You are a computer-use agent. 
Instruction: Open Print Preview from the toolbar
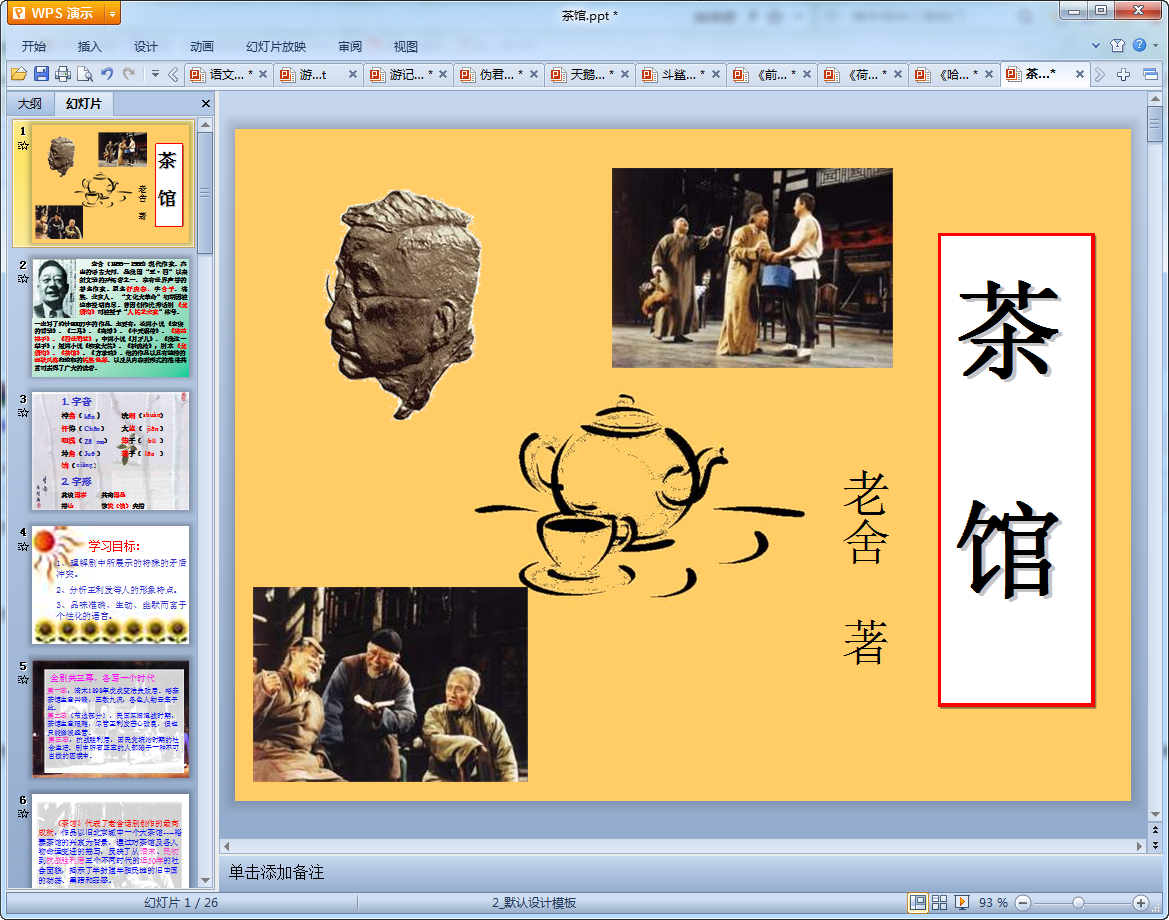[x=85, y=74]
